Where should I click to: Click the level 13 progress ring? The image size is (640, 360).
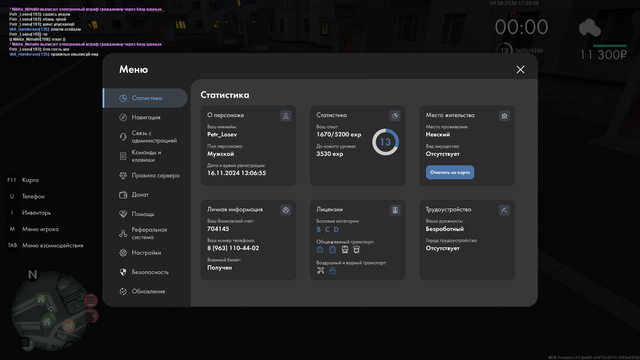(x=385, y=142)
